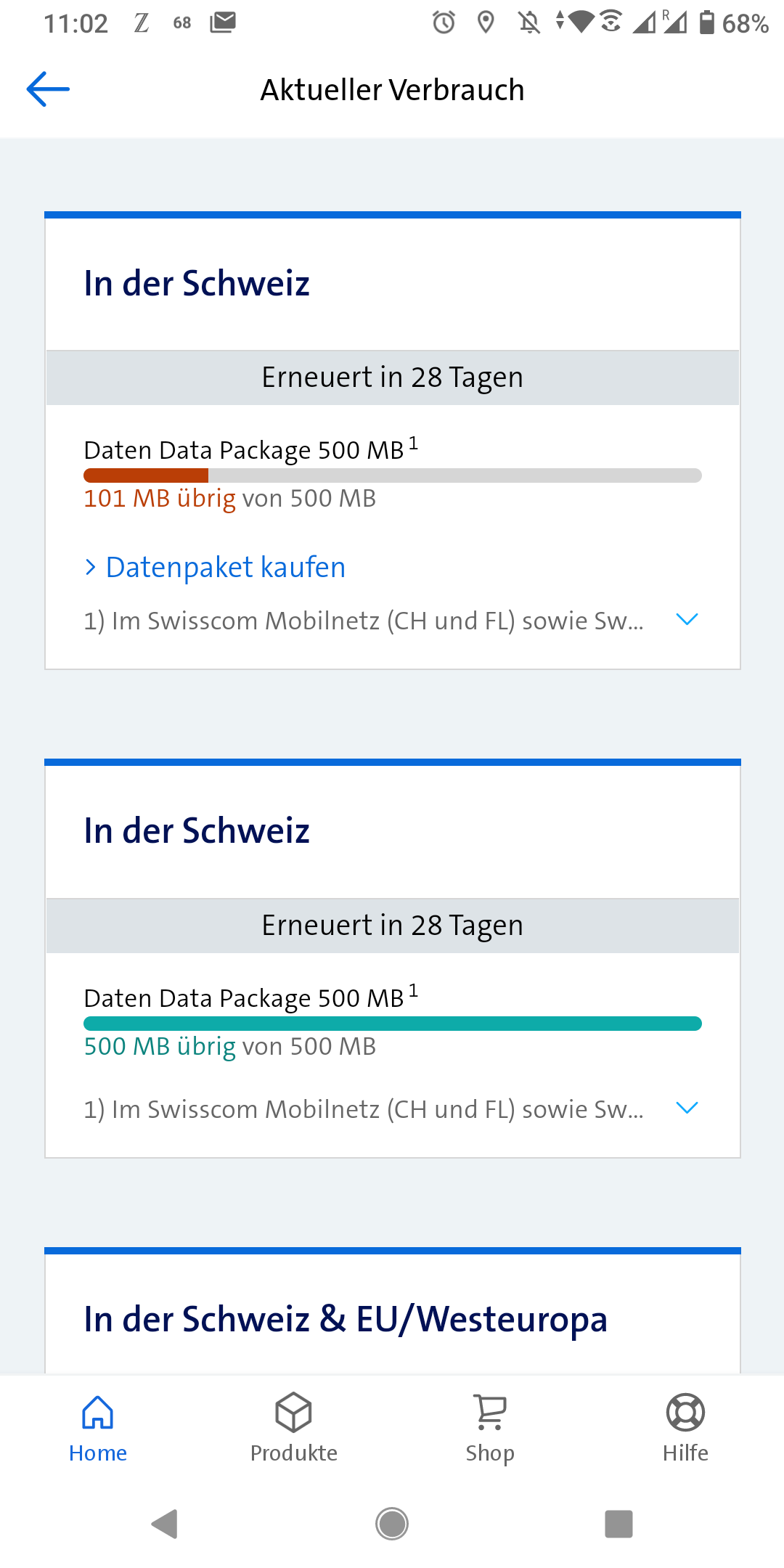Go to the Shop cart icon

490,1413
